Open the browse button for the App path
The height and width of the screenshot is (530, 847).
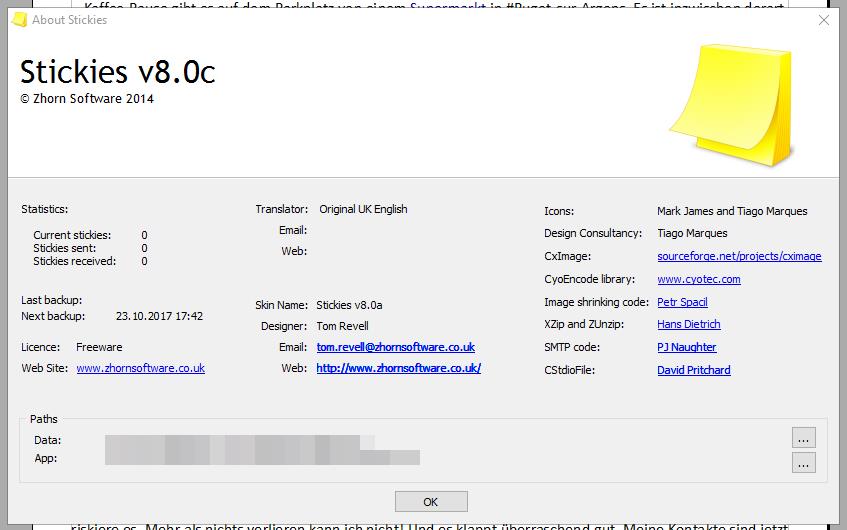803,463
